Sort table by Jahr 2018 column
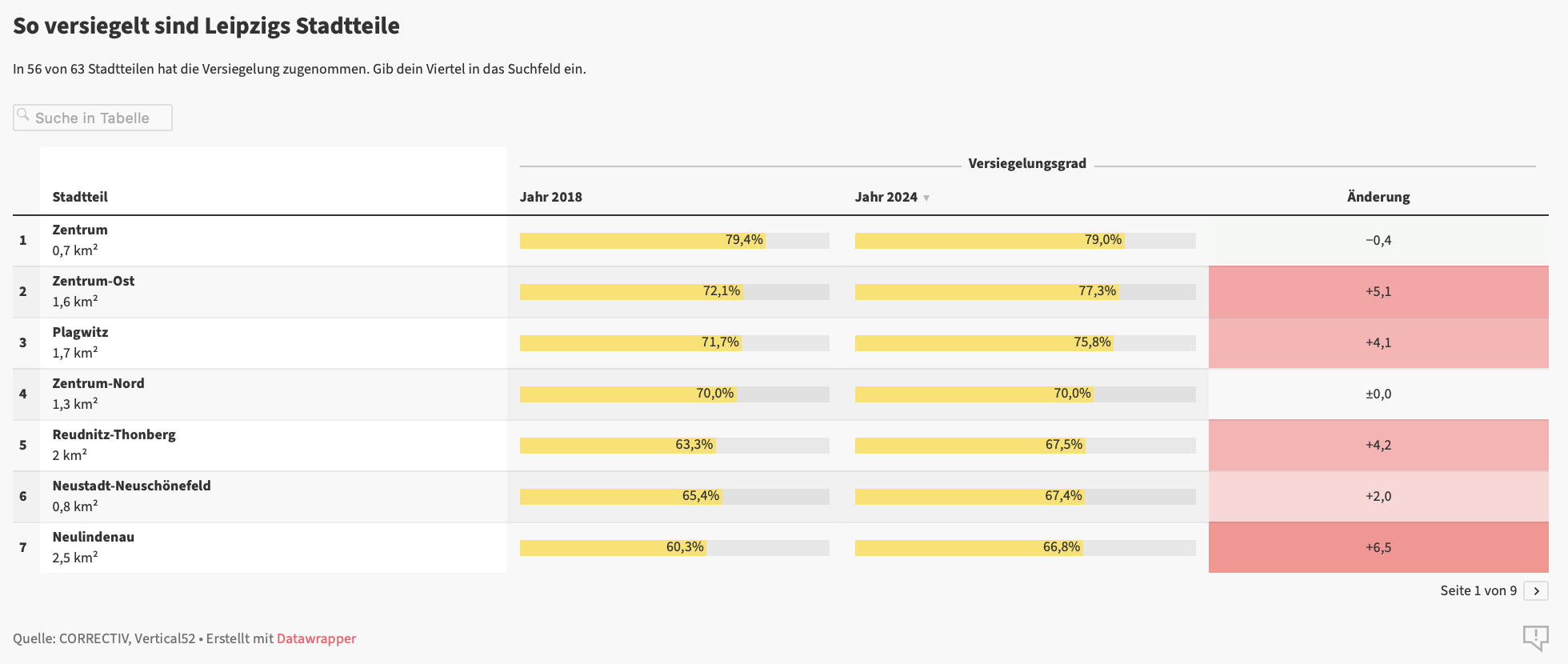The image size is (1568, 664). click(550, 197)
